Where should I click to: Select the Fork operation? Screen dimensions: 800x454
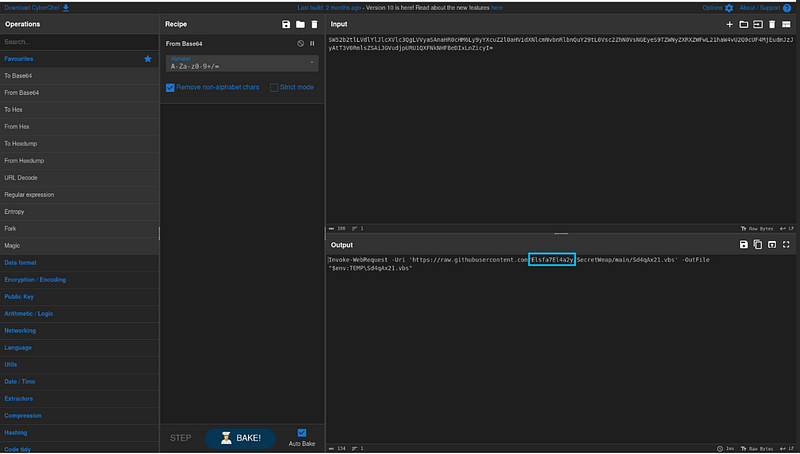80,229
